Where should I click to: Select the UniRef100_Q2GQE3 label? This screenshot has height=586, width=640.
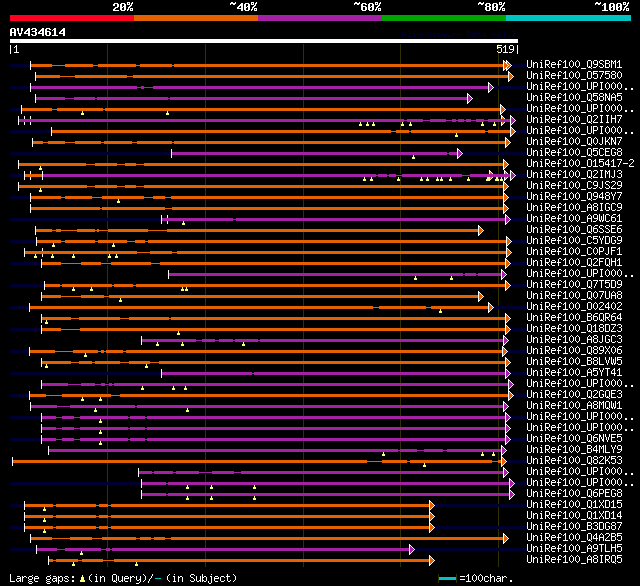pos(574,395)
